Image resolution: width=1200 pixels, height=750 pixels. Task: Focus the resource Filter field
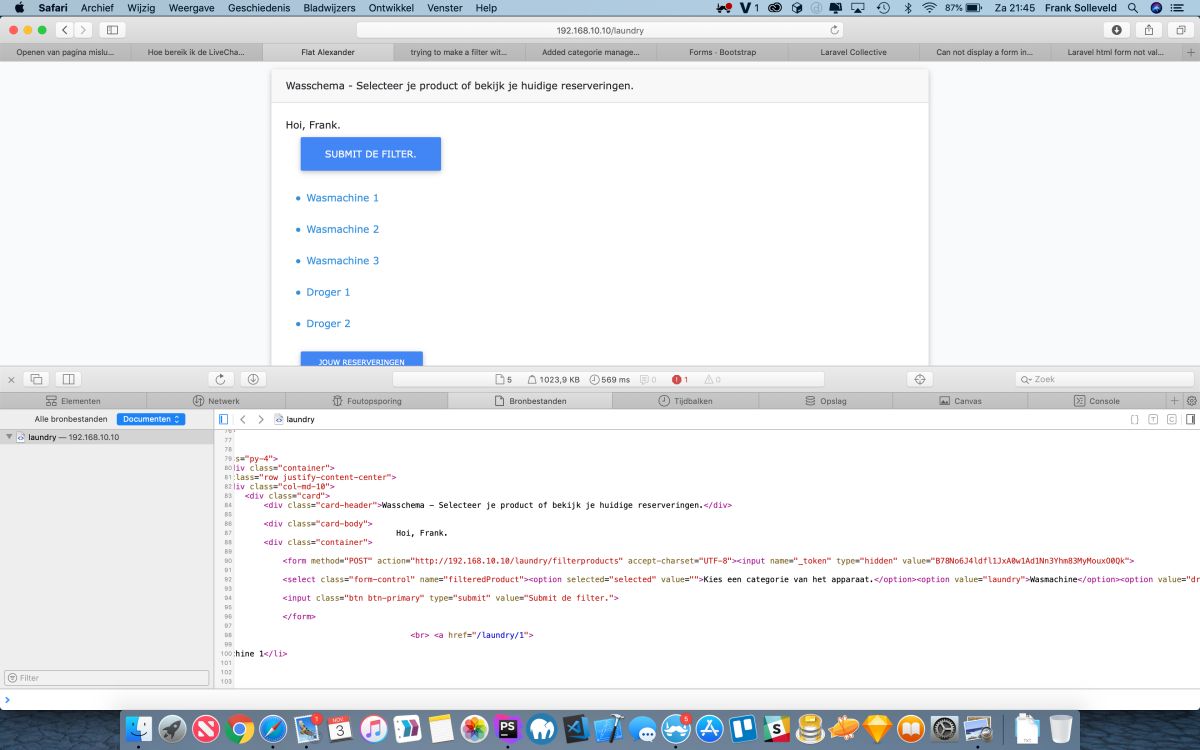[107, 677]
